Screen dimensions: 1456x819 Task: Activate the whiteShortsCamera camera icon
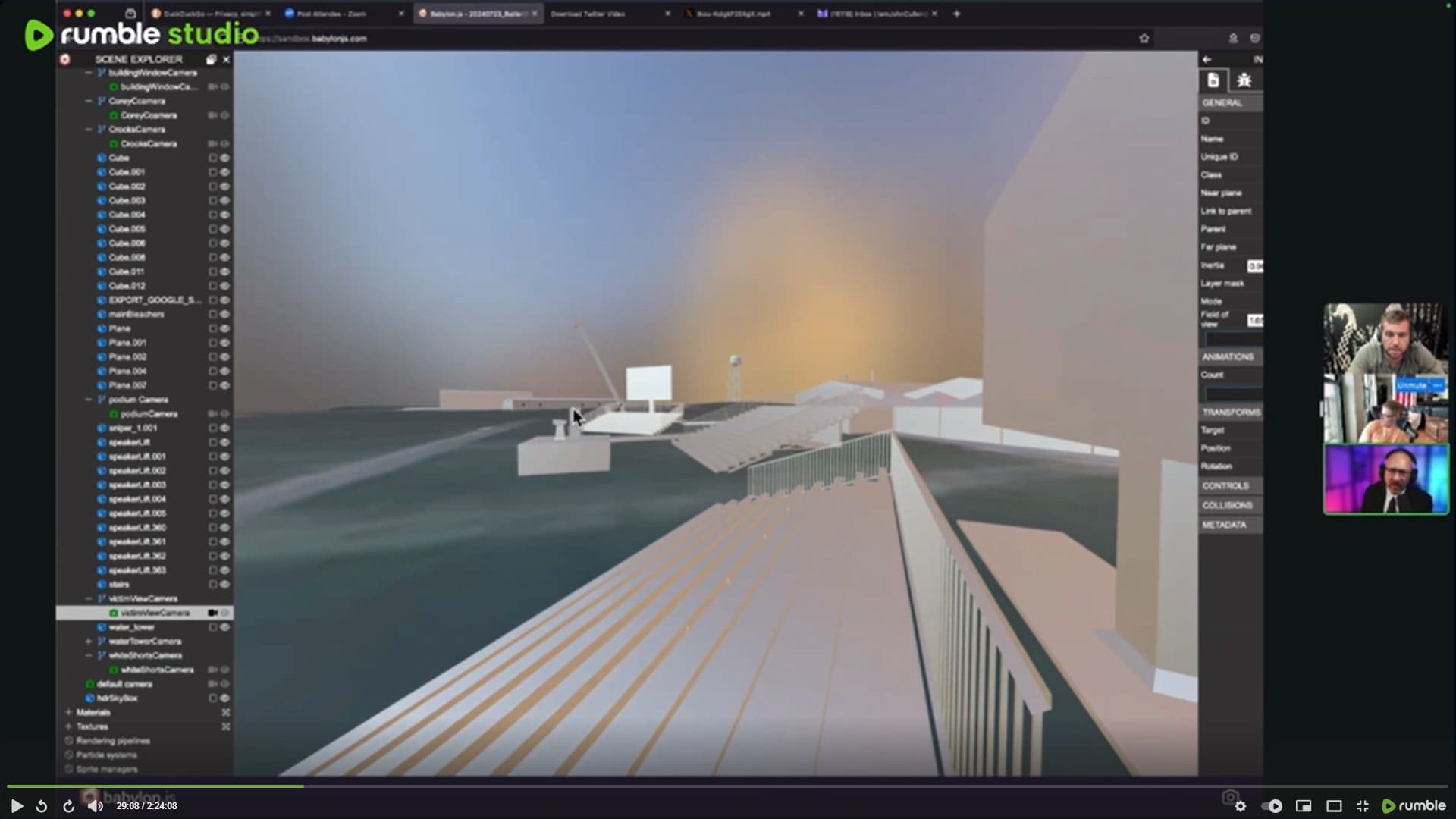[x=212, y=670]
